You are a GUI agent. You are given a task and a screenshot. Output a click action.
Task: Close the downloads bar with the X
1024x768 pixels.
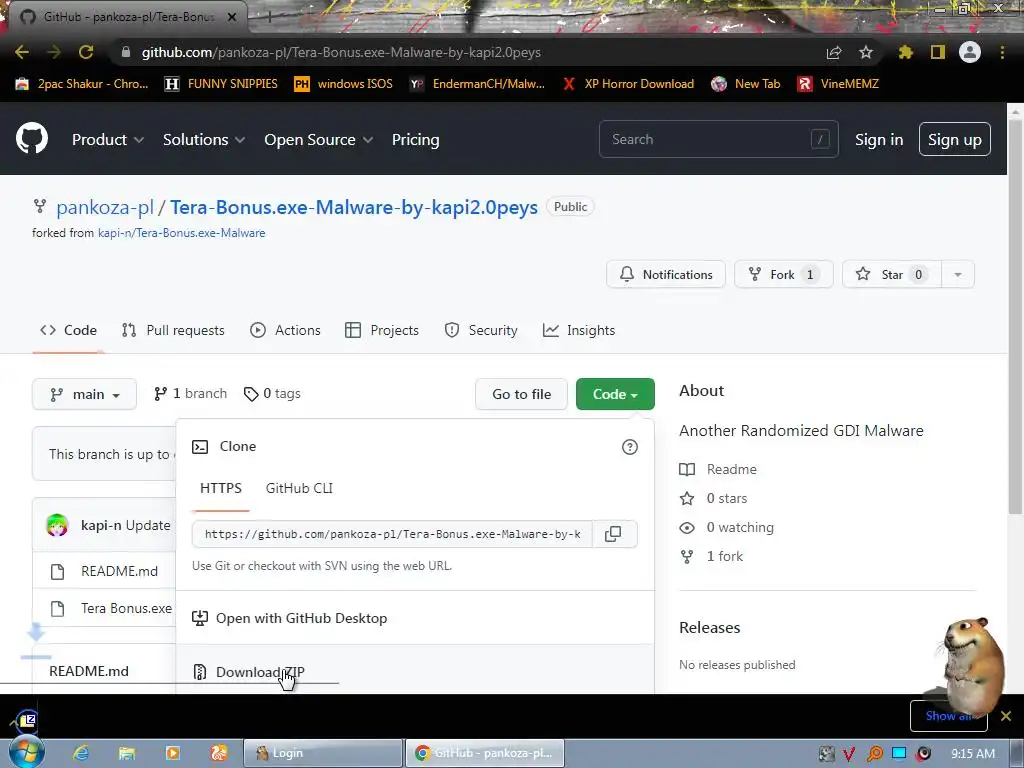(1006, 716)
